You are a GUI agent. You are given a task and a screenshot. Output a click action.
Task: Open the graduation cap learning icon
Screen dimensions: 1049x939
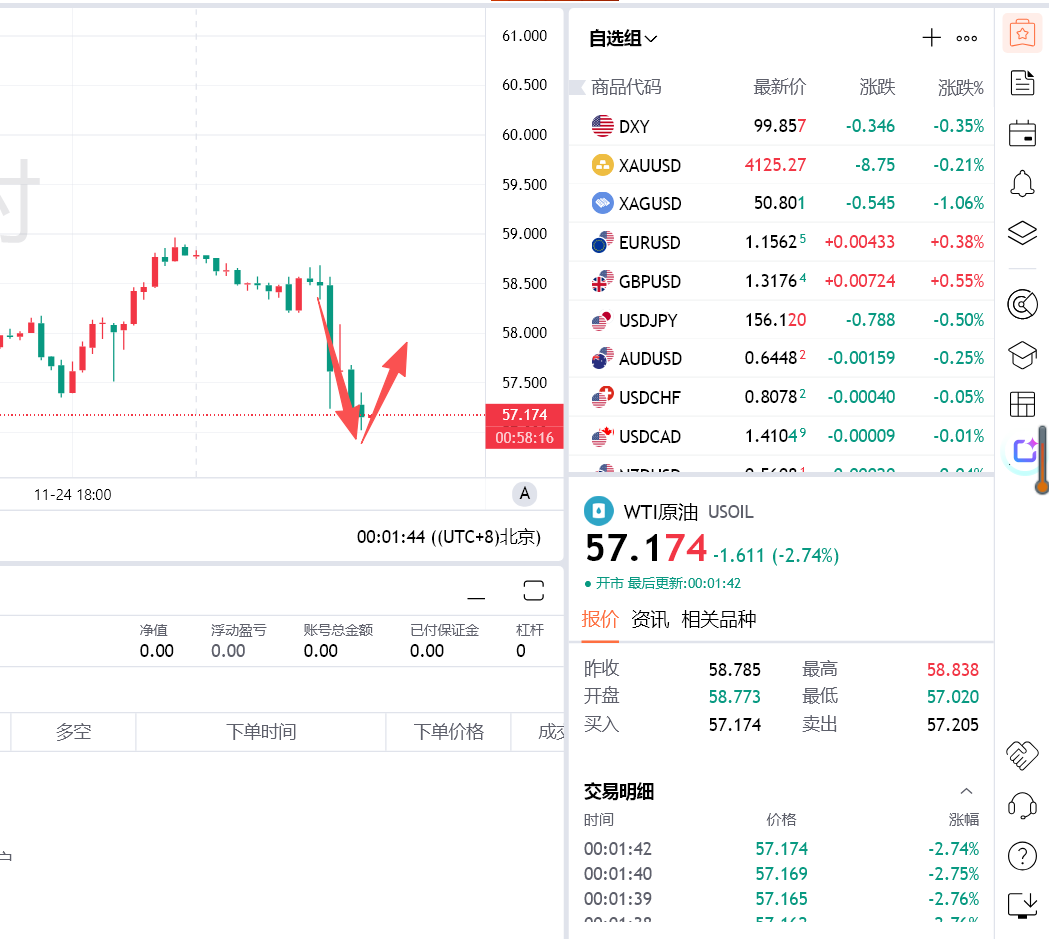tap(1022, 355)
